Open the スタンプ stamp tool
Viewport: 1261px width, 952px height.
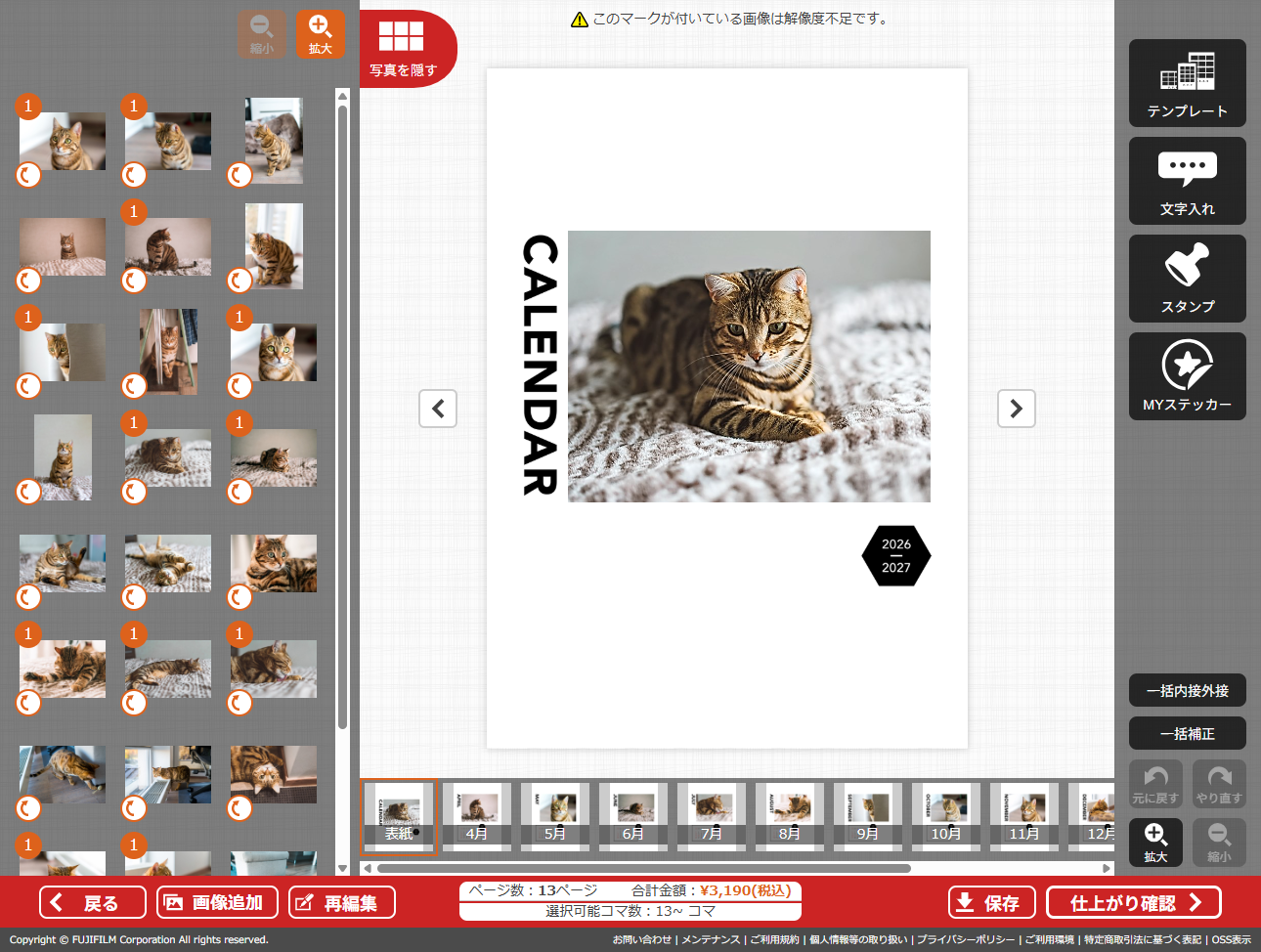click(1187, 279)
